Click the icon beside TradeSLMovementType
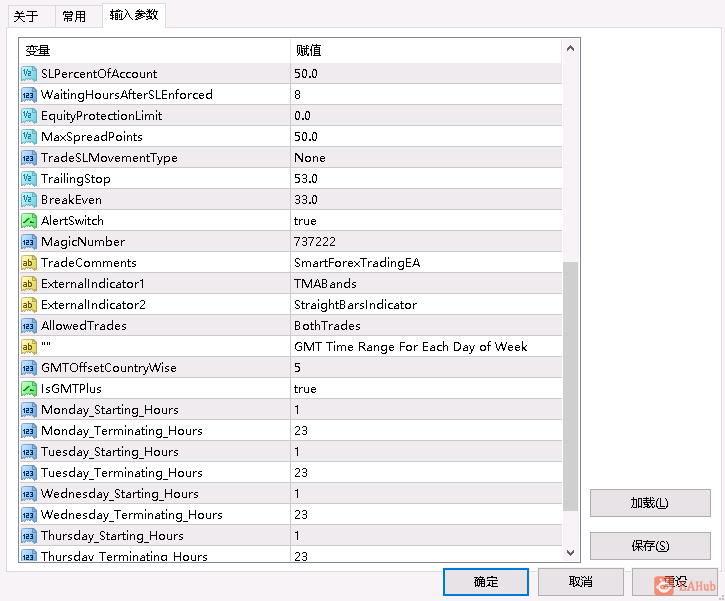This screenshot has height=601, width=725. (29, 158)
